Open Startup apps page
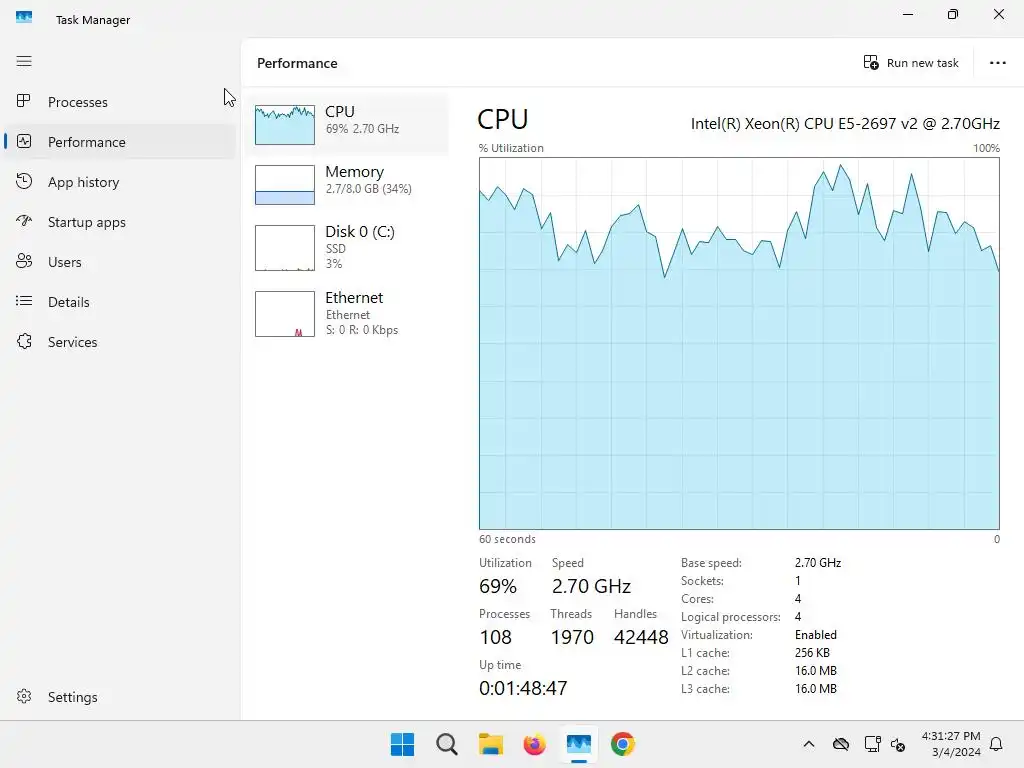Viewport: 1024px width, 768px height. point(87,222)
